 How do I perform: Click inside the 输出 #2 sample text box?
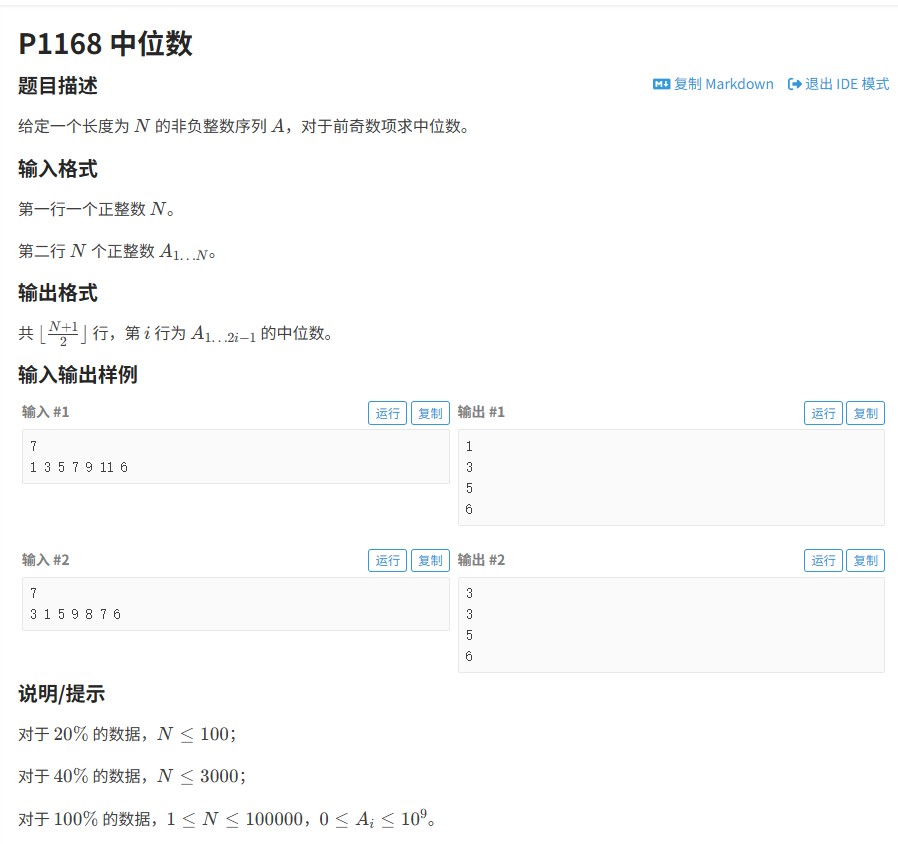click(x=670, y=624)
